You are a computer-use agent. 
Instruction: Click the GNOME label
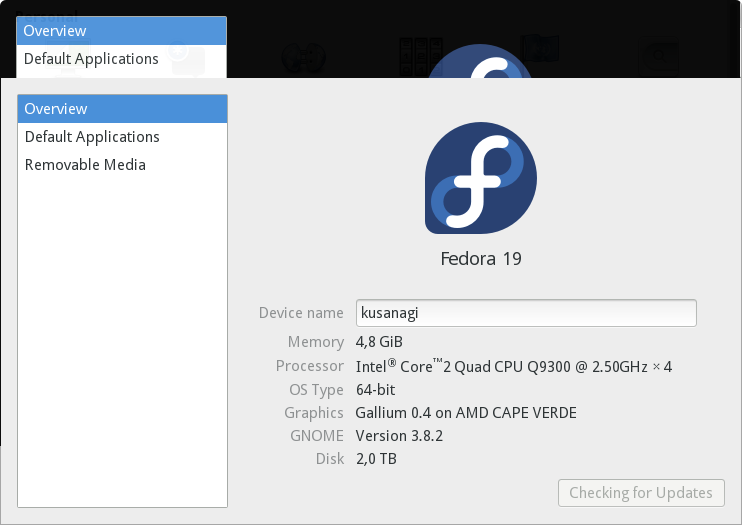[317, 436]
